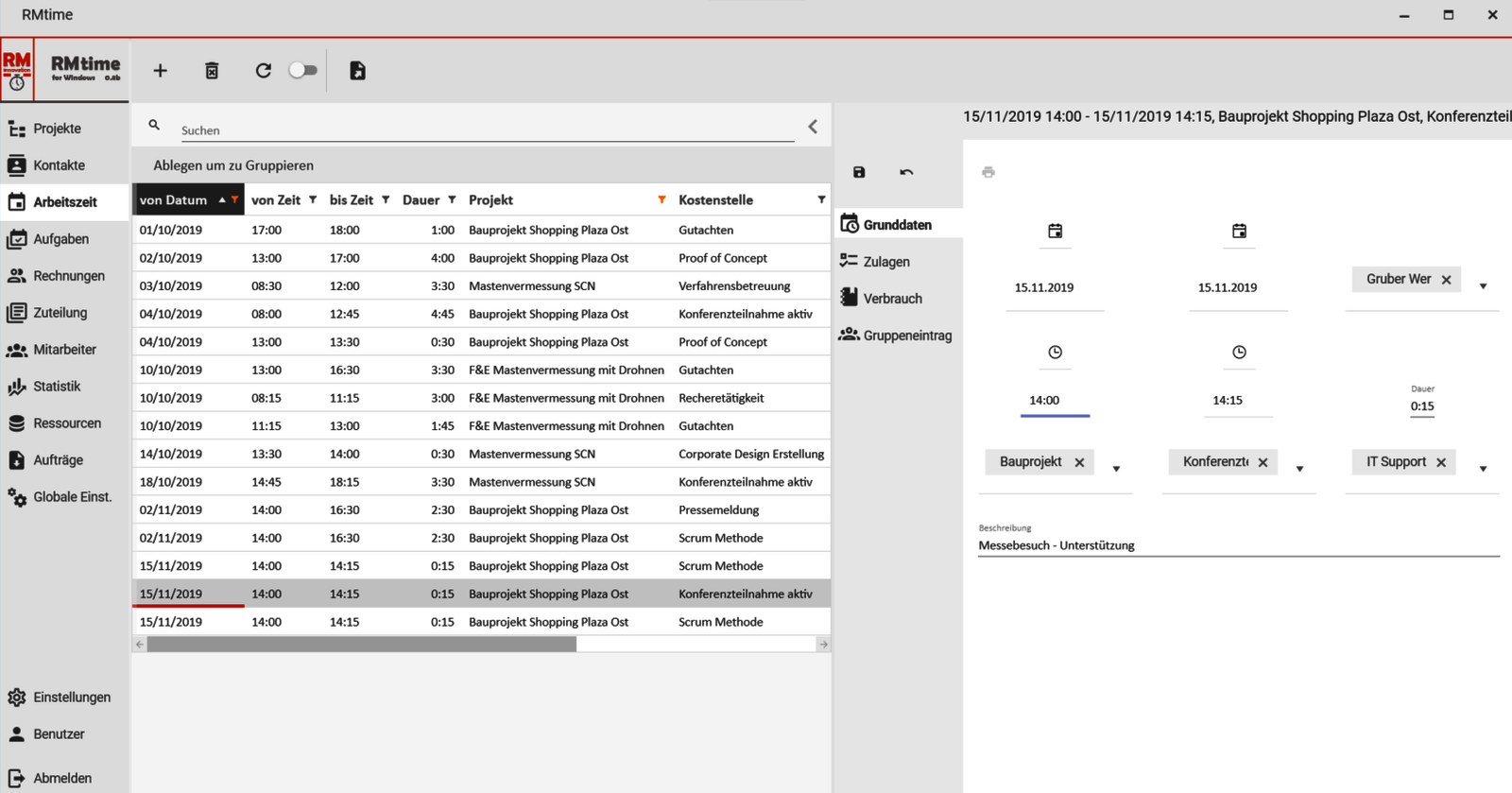Image resolution: width=1512 pixels, height=793 pixels.
Task: Click the trash delete icon in toolbar
Action: pyautogui.click(x=212, y=71)
